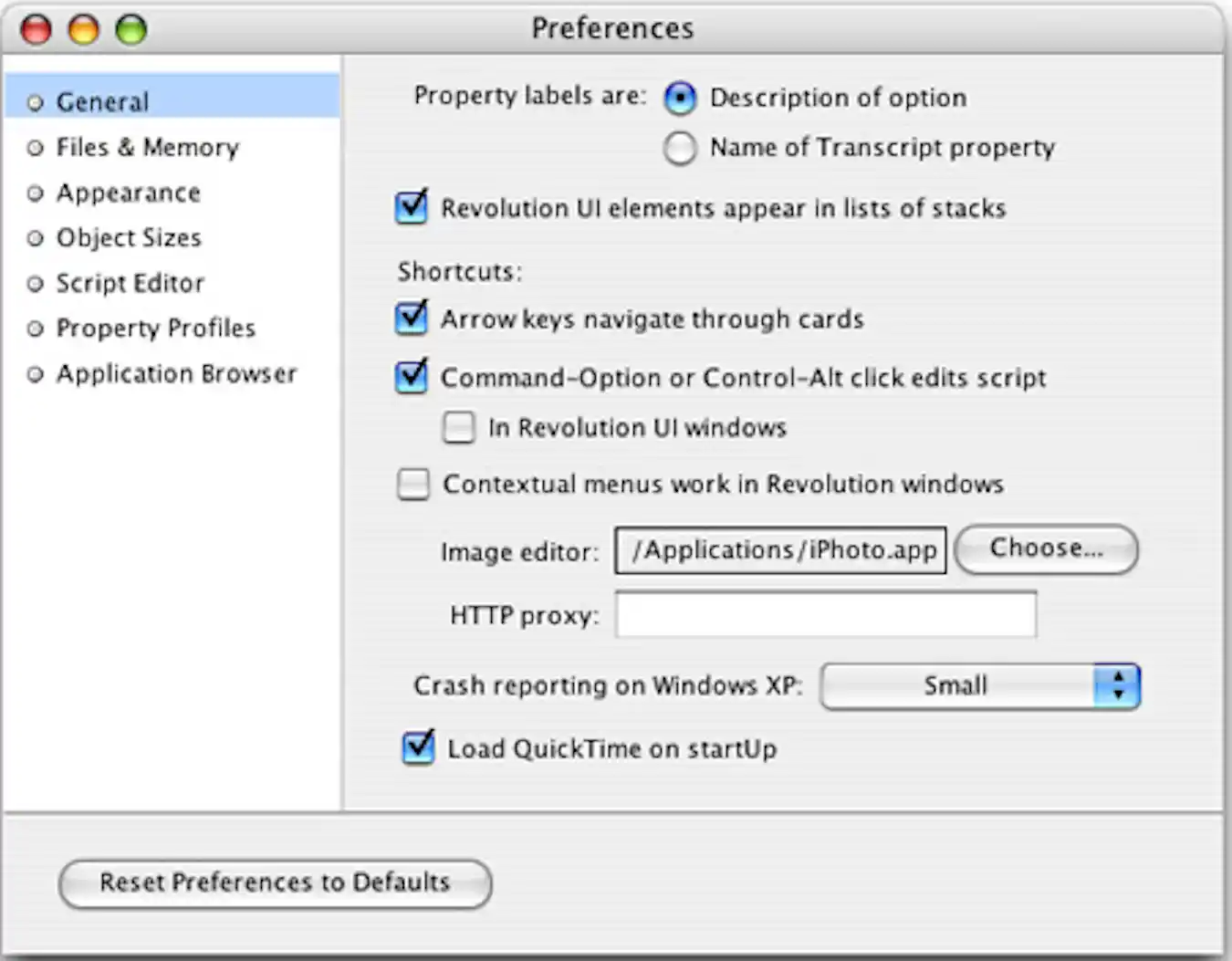Image resolution: width=1232 pixels, height=961 pixels.
Task: Edit the image editor path field
Action: 780,549
